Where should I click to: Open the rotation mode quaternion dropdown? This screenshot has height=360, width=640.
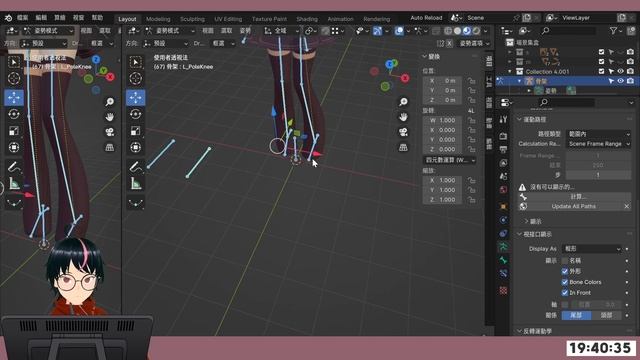449,160
